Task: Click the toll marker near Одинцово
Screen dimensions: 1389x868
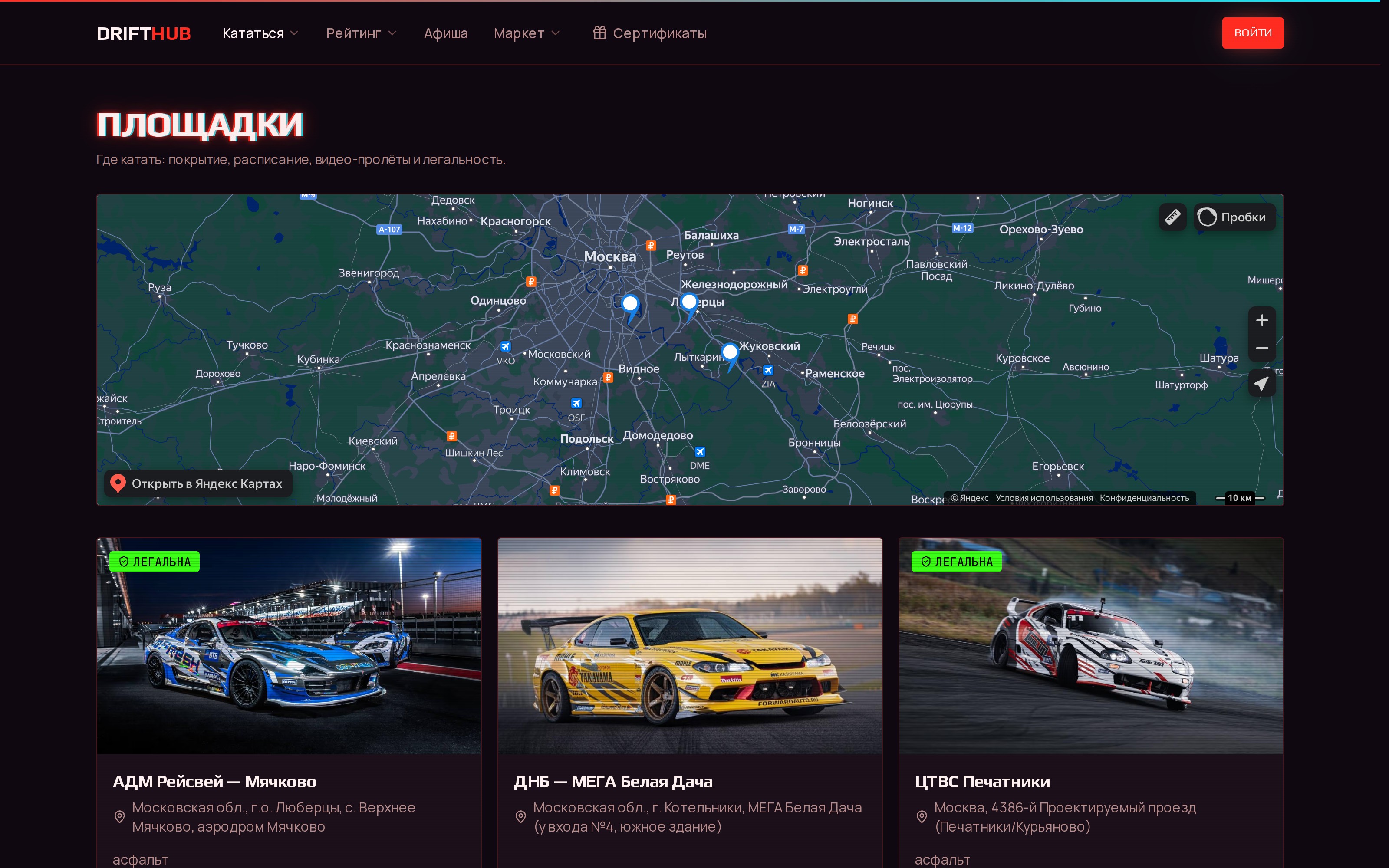Action: click(531, 282)
